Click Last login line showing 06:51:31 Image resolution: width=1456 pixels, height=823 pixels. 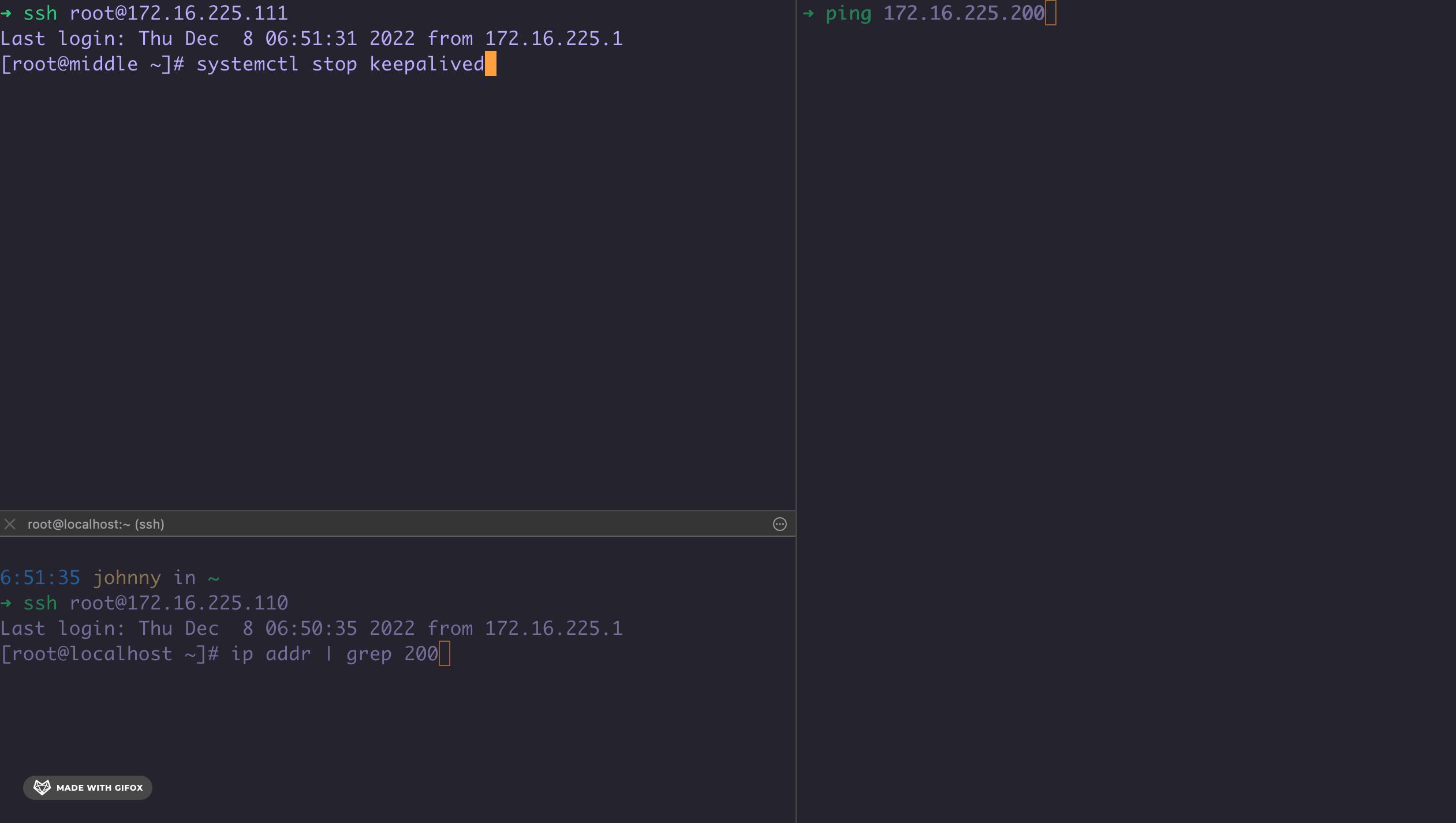(311, 39)
